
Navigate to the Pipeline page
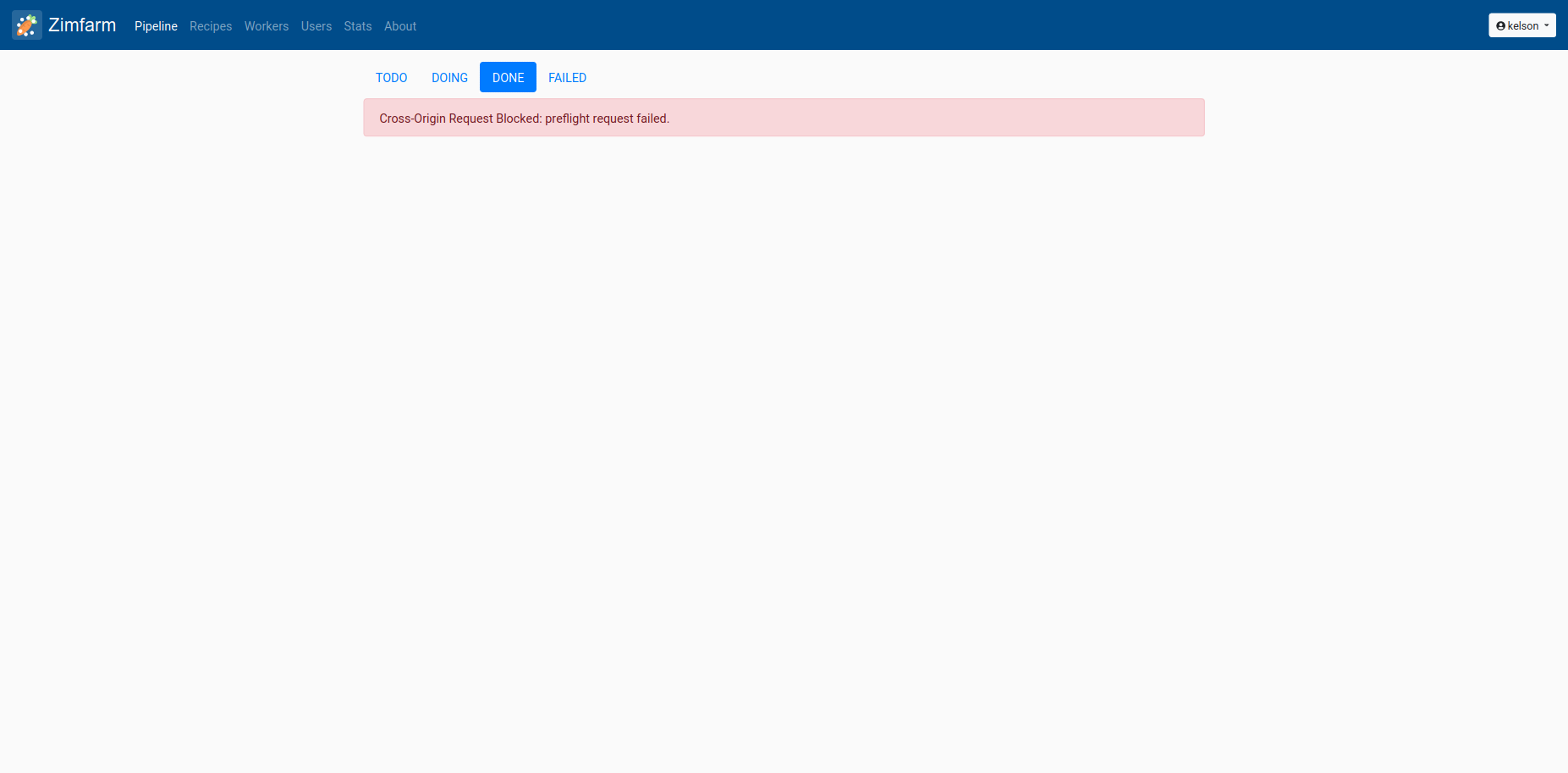pos(156,26)
